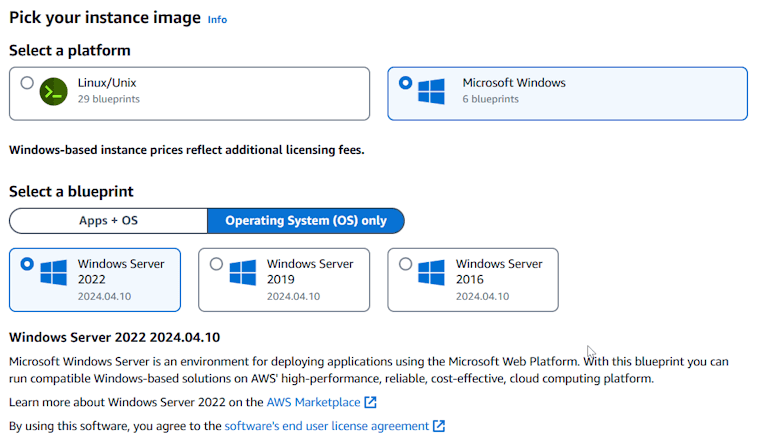Switch to the Apps + OS tab

tap(108, 221)
